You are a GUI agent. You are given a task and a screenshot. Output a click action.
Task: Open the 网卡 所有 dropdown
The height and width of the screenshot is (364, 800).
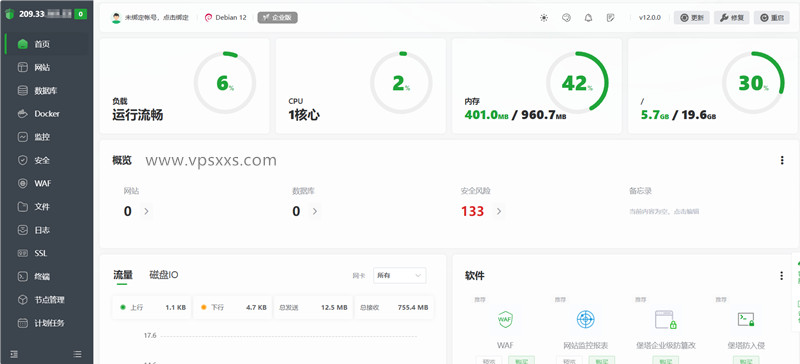[x=399, y=276]
